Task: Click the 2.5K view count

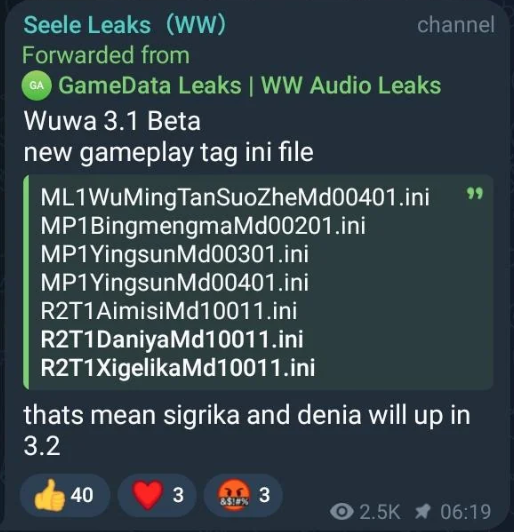Action: (x=379, y=512)
